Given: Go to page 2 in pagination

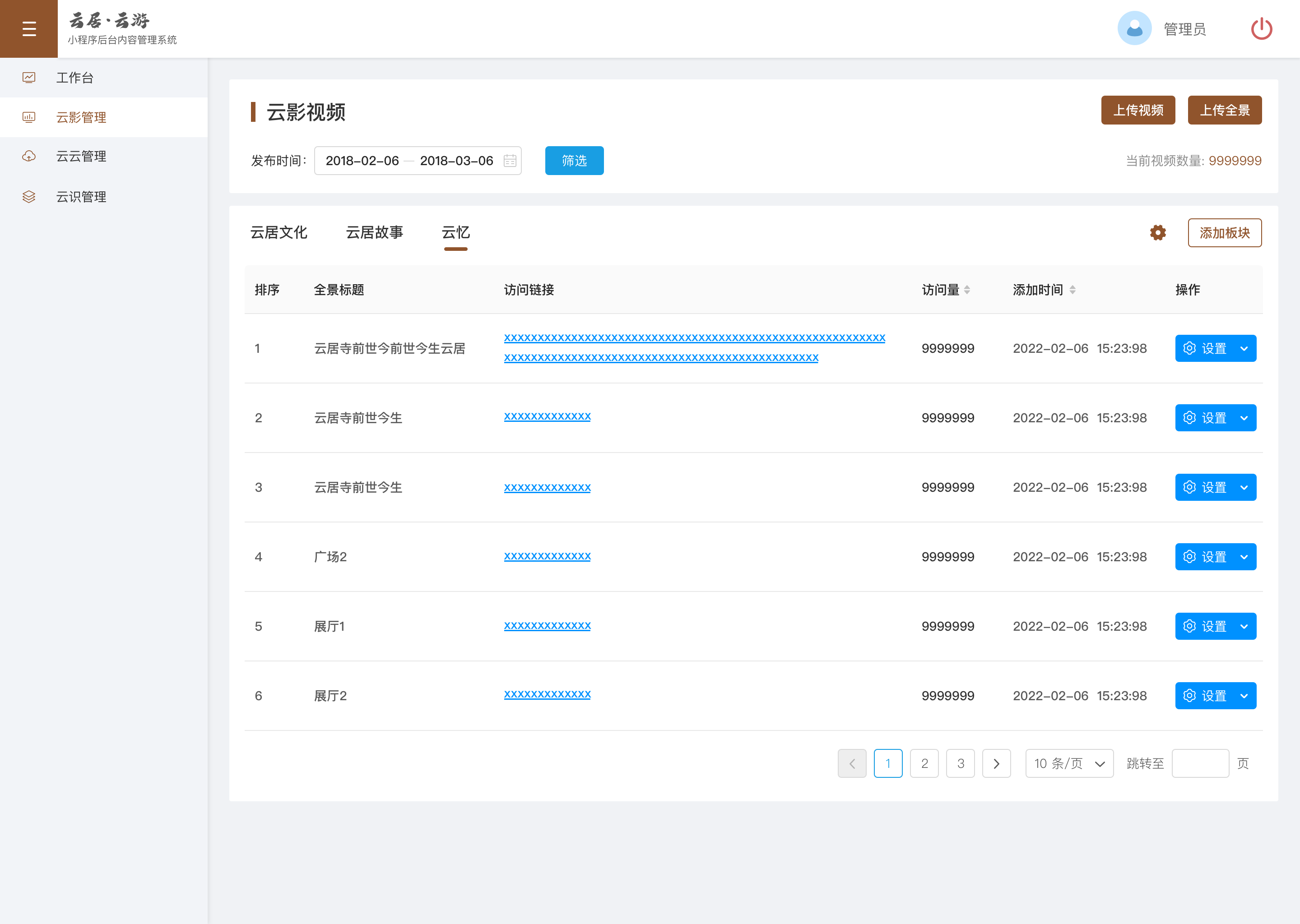Looking at the screenshot, I should (x=924, y=763).
